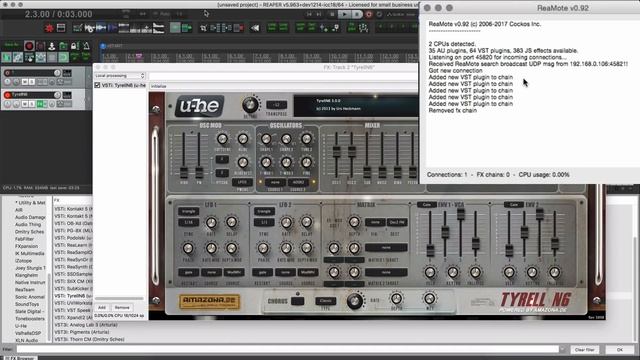Select the SoundToys folder in FX browser

(27, 304)
